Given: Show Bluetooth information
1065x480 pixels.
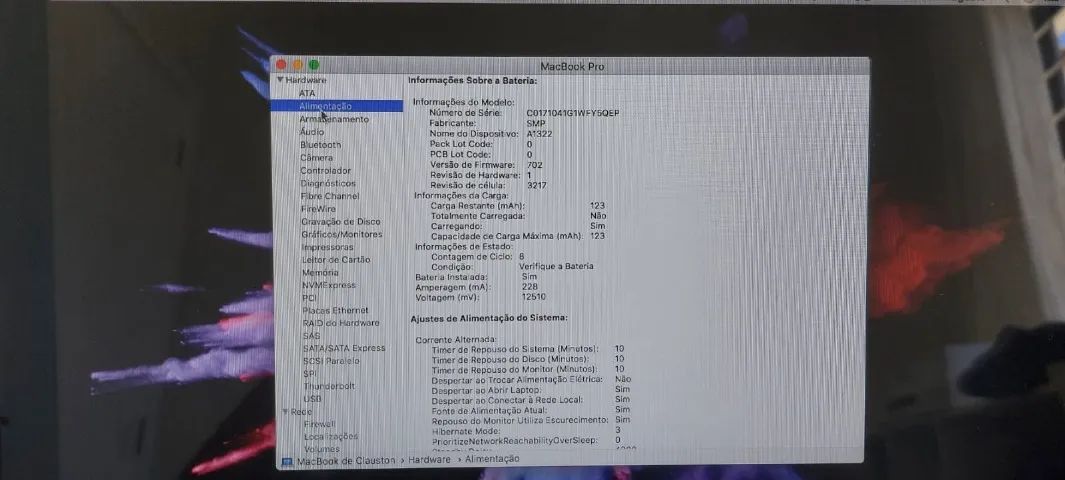Looking at the screenshot, I should (x=321, y=145).
